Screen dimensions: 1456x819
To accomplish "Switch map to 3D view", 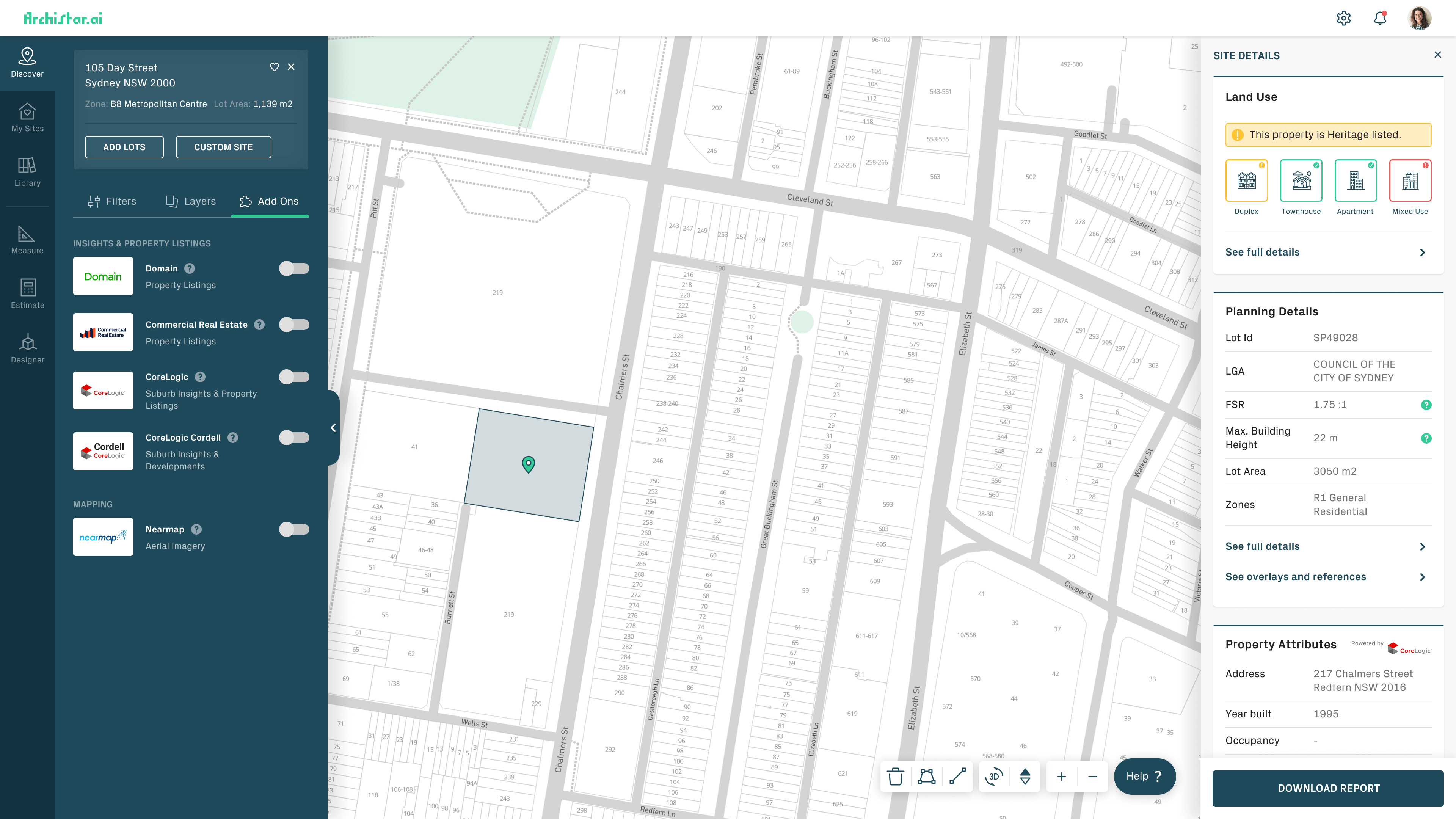I will 994,777.
